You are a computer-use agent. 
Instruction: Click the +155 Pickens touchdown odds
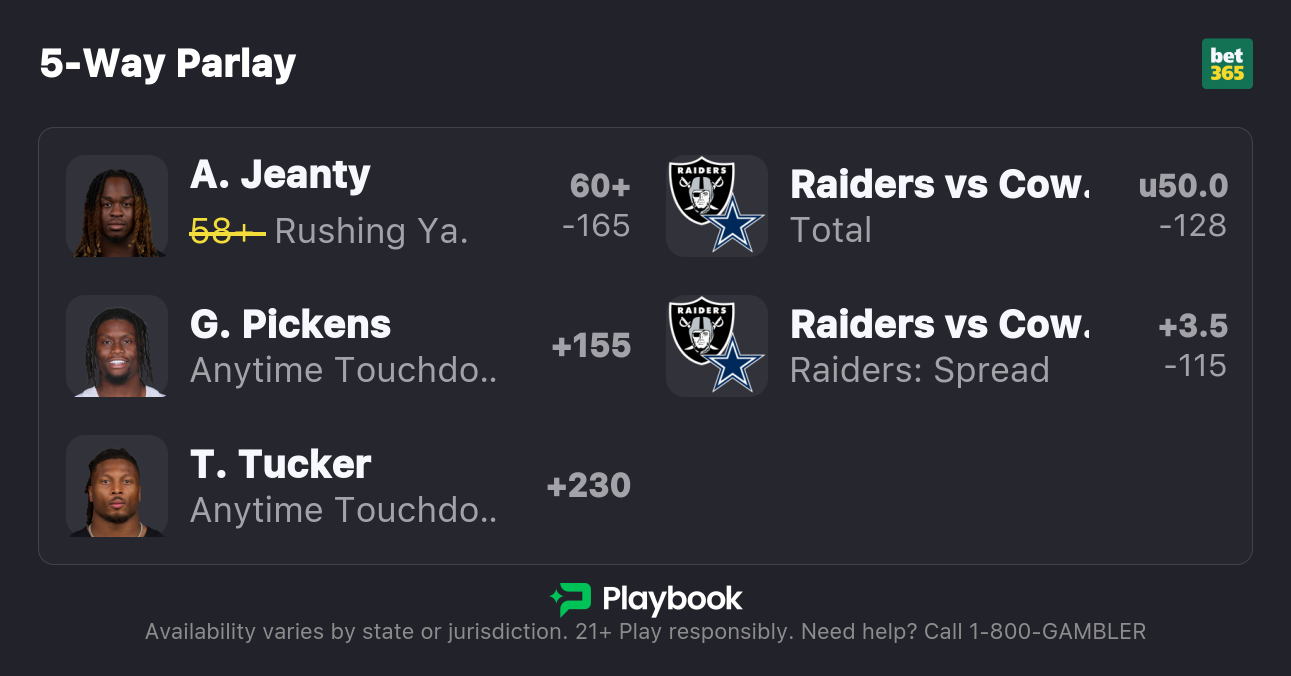click(591, 346)
